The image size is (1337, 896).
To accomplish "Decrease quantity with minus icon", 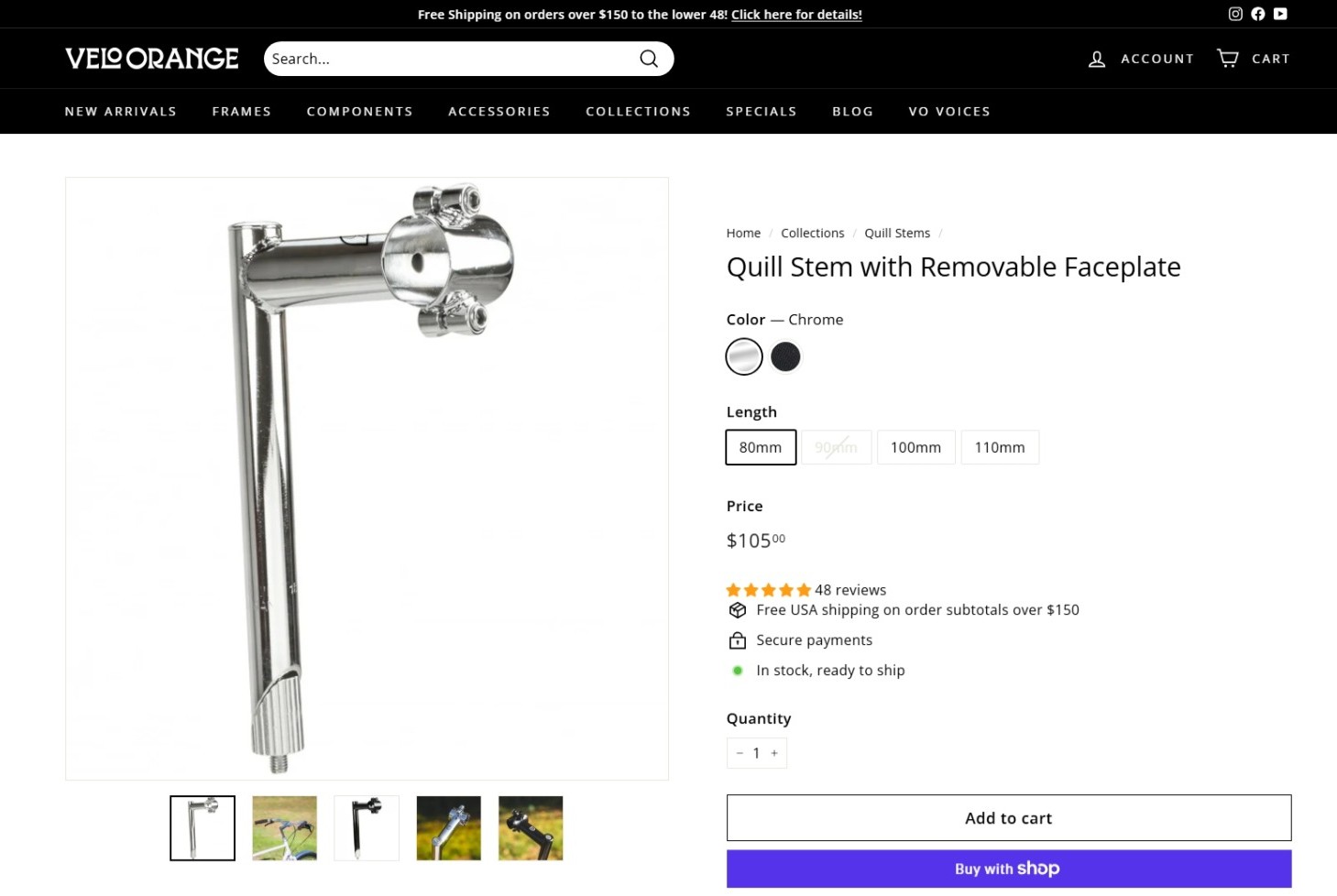I will point(740,753).
